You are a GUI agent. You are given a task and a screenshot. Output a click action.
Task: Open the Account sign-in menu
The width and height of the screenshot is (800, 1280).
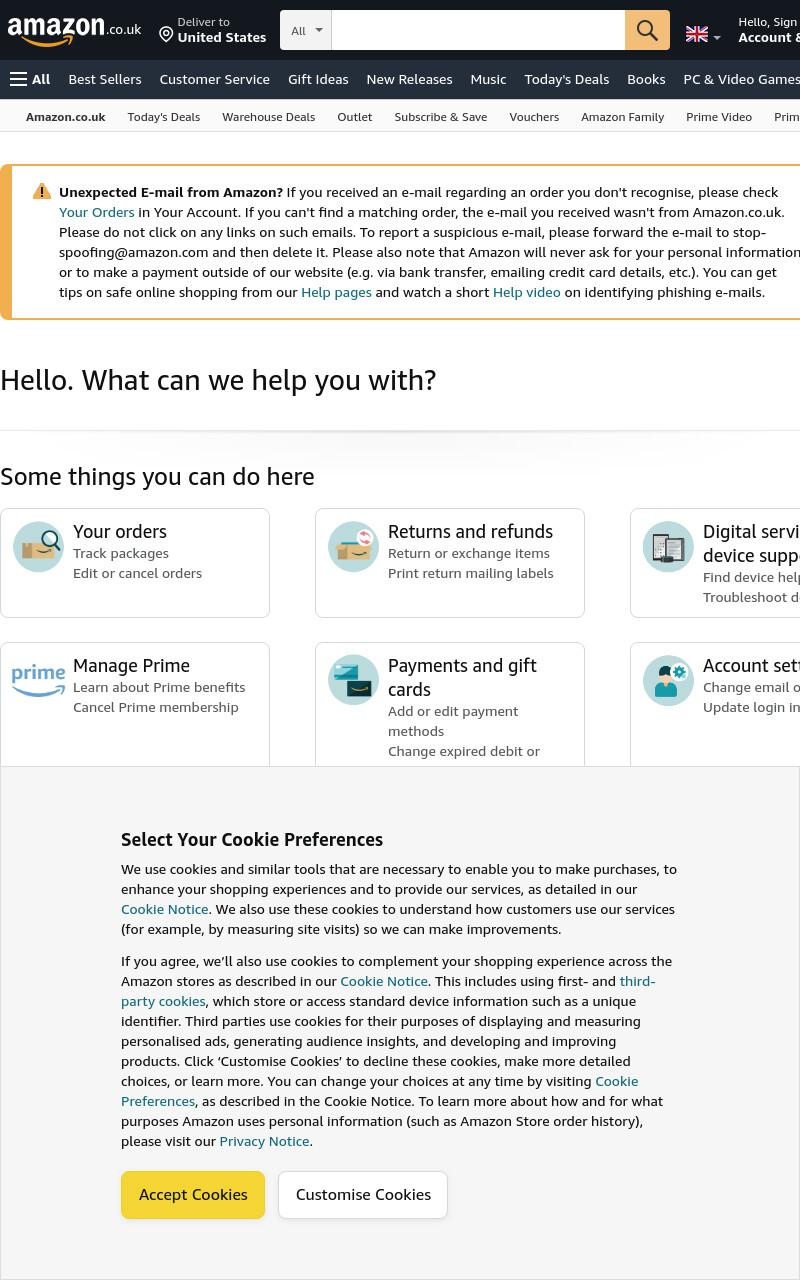tap(768, 30)
